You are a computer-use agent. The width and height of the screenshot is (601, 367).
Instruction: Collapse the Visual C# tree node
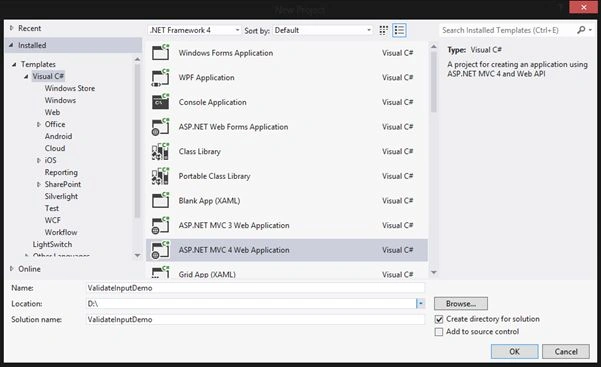coord(26,76)
